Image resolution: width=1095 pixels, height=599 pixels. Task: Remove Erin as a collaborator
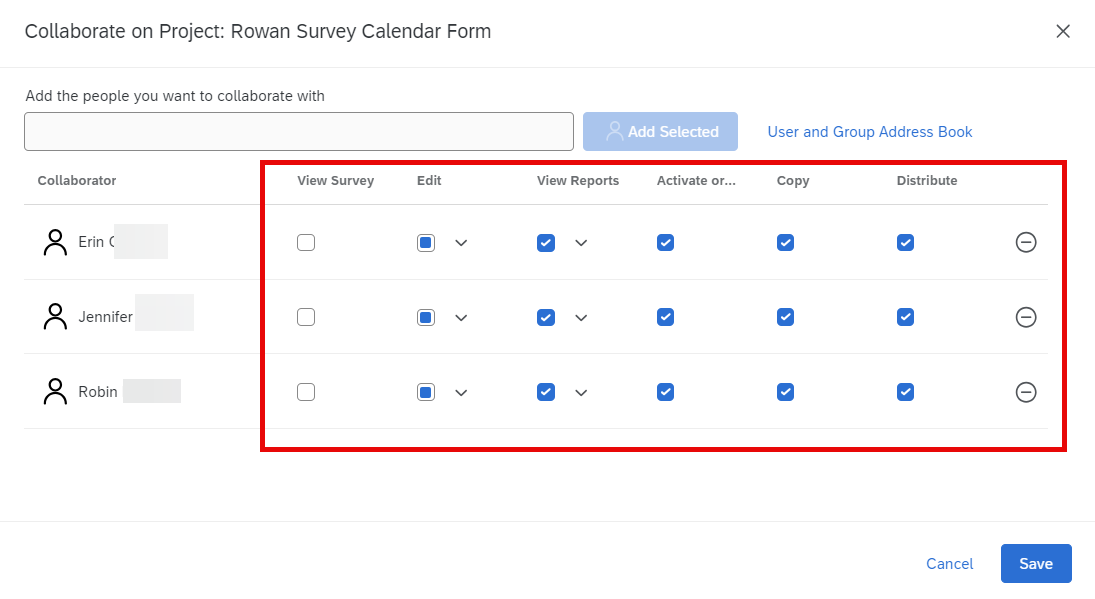tap(1025, 242)
